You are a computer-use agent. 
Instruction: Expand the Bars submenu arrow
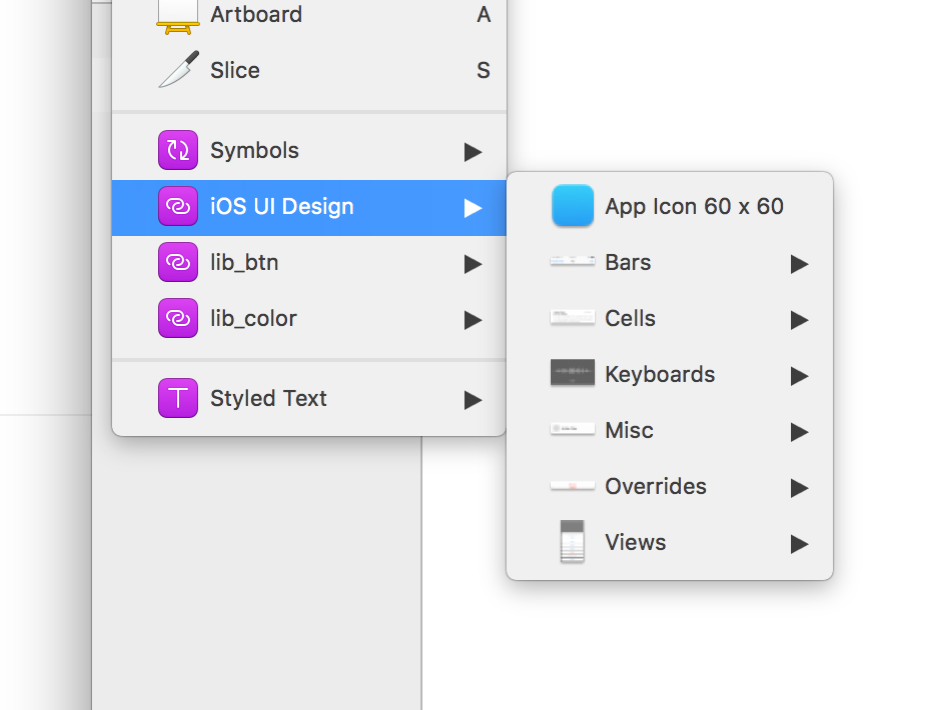pyautogui.click(x=799, y=263)
